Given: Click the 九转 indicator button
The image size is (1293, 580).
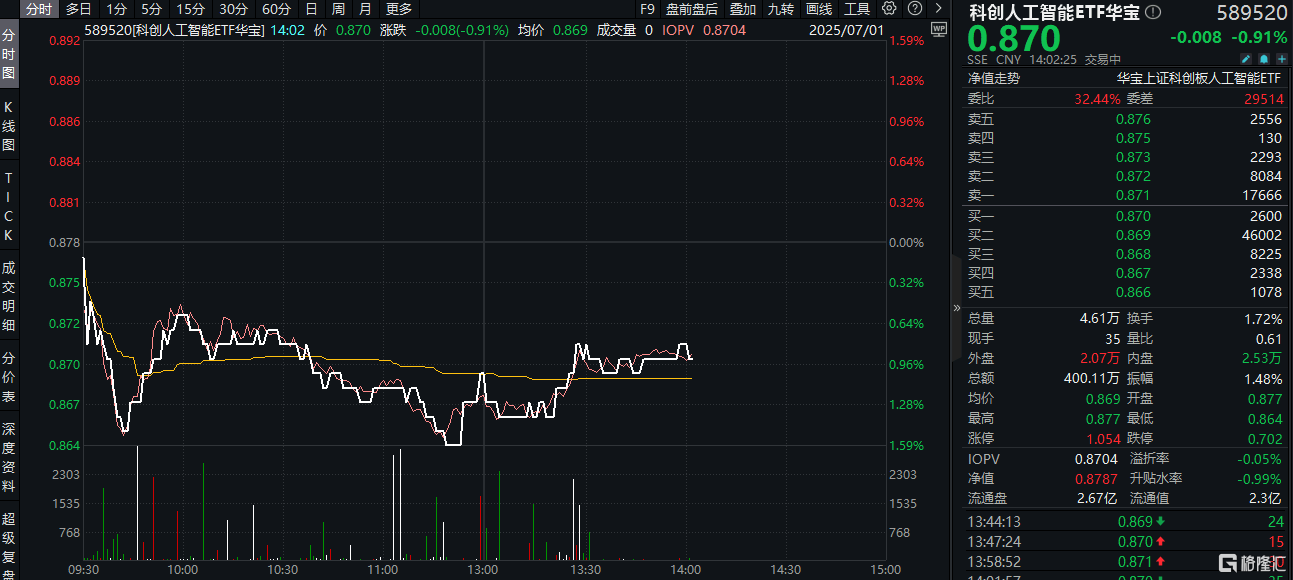Looking at the screenshot, I should click(x=780, y=9).
